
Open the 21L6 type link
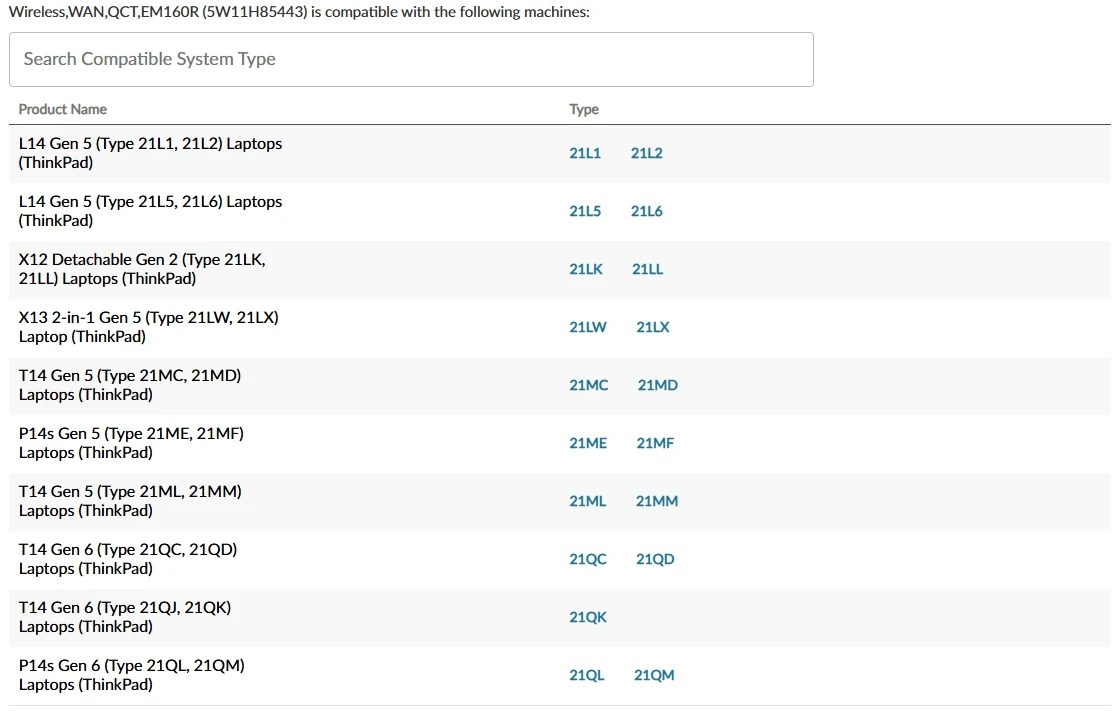tap(647, 211)
